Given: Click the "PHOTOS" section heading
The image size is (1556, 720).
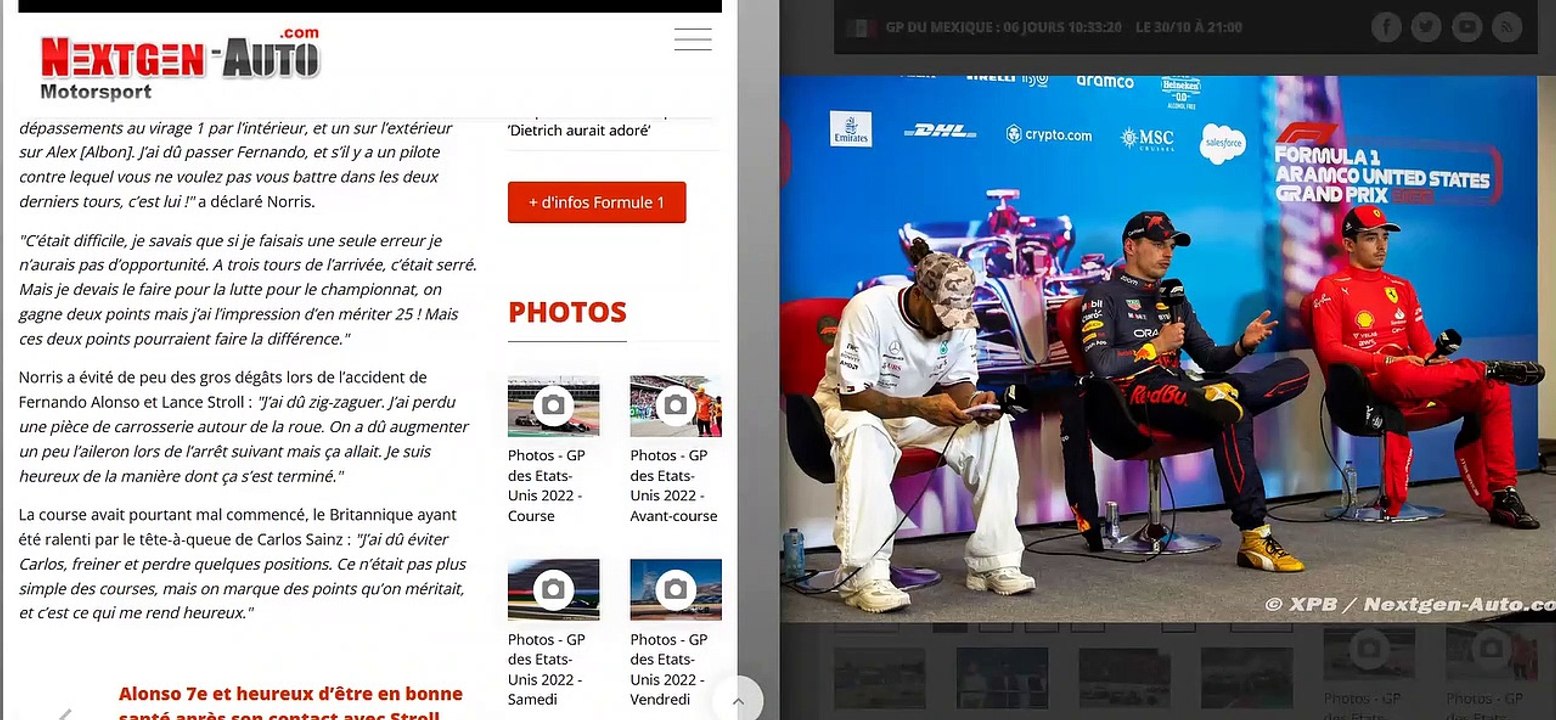Looking at the screenshot, I should click(x=567, y=312).
